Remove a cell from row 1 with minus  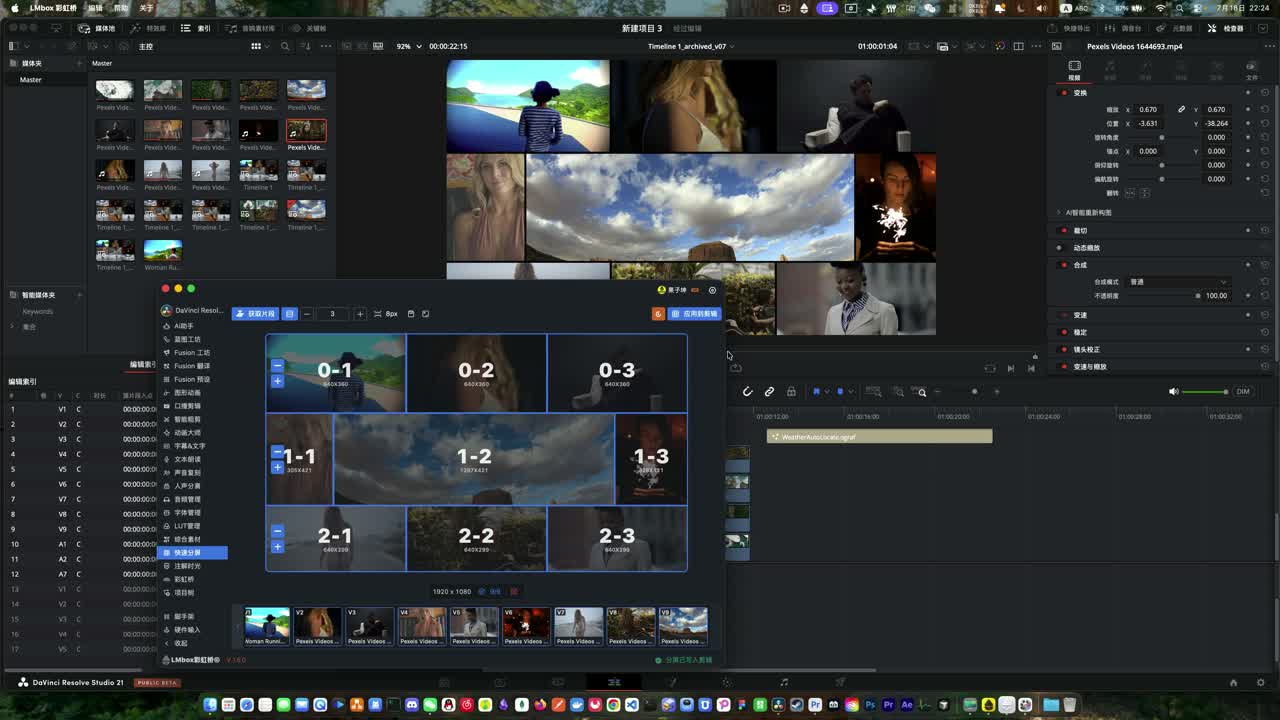click(x=277, y=452)
